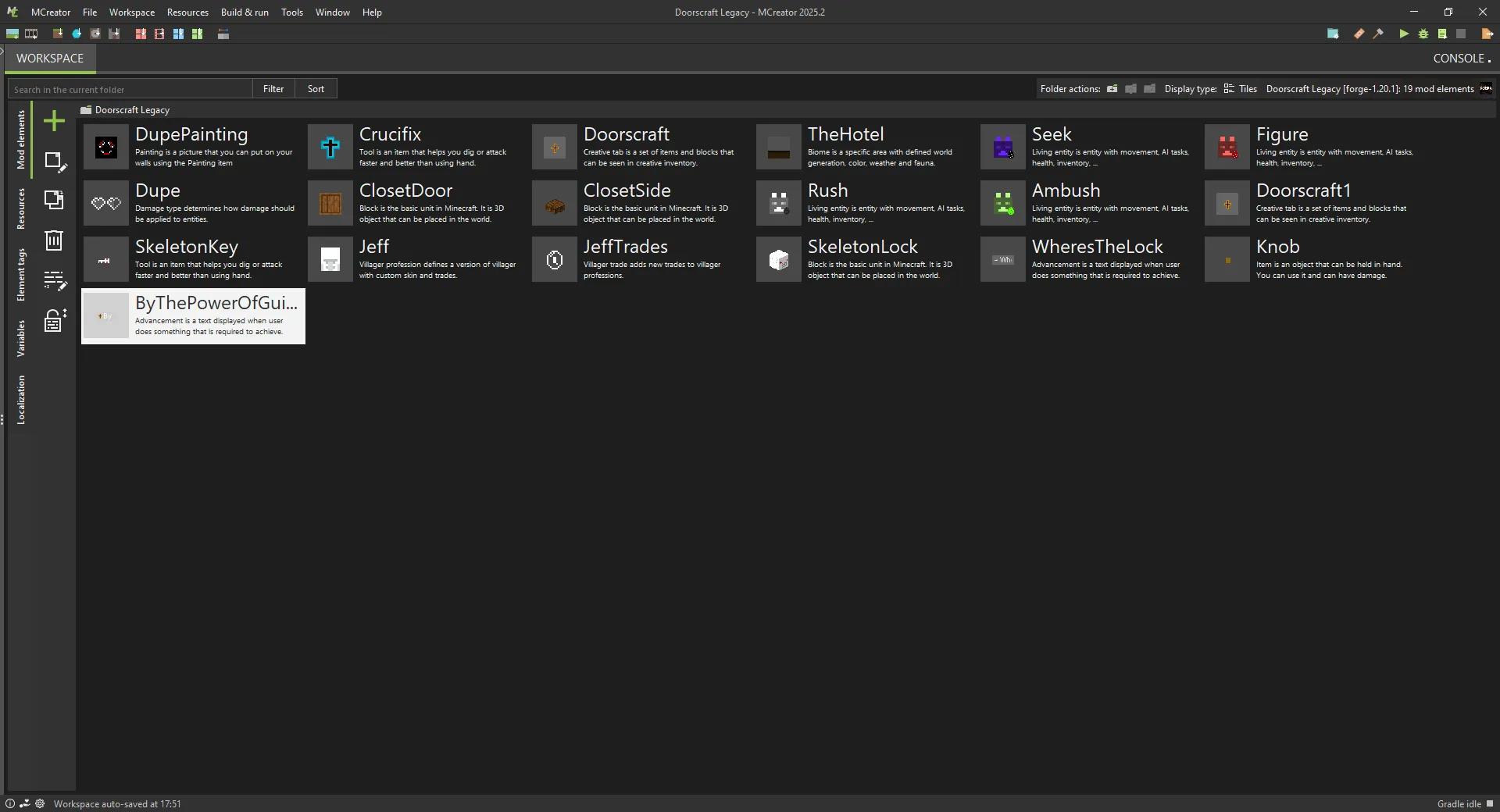1500x812 pixels.
Task: Click the duplicate mod element icon
Action: point(54,200)
